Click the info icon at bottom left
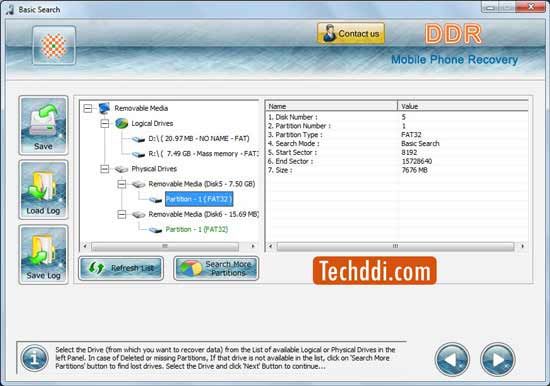The height and width of the screenshot is (386, 550). 34,358
